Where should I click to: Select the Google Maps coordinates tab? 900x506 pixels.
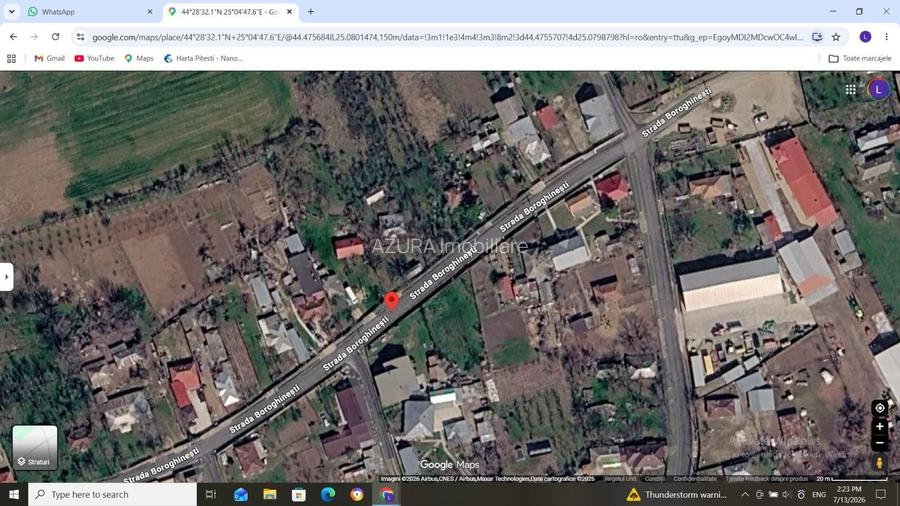coord(230,11)
